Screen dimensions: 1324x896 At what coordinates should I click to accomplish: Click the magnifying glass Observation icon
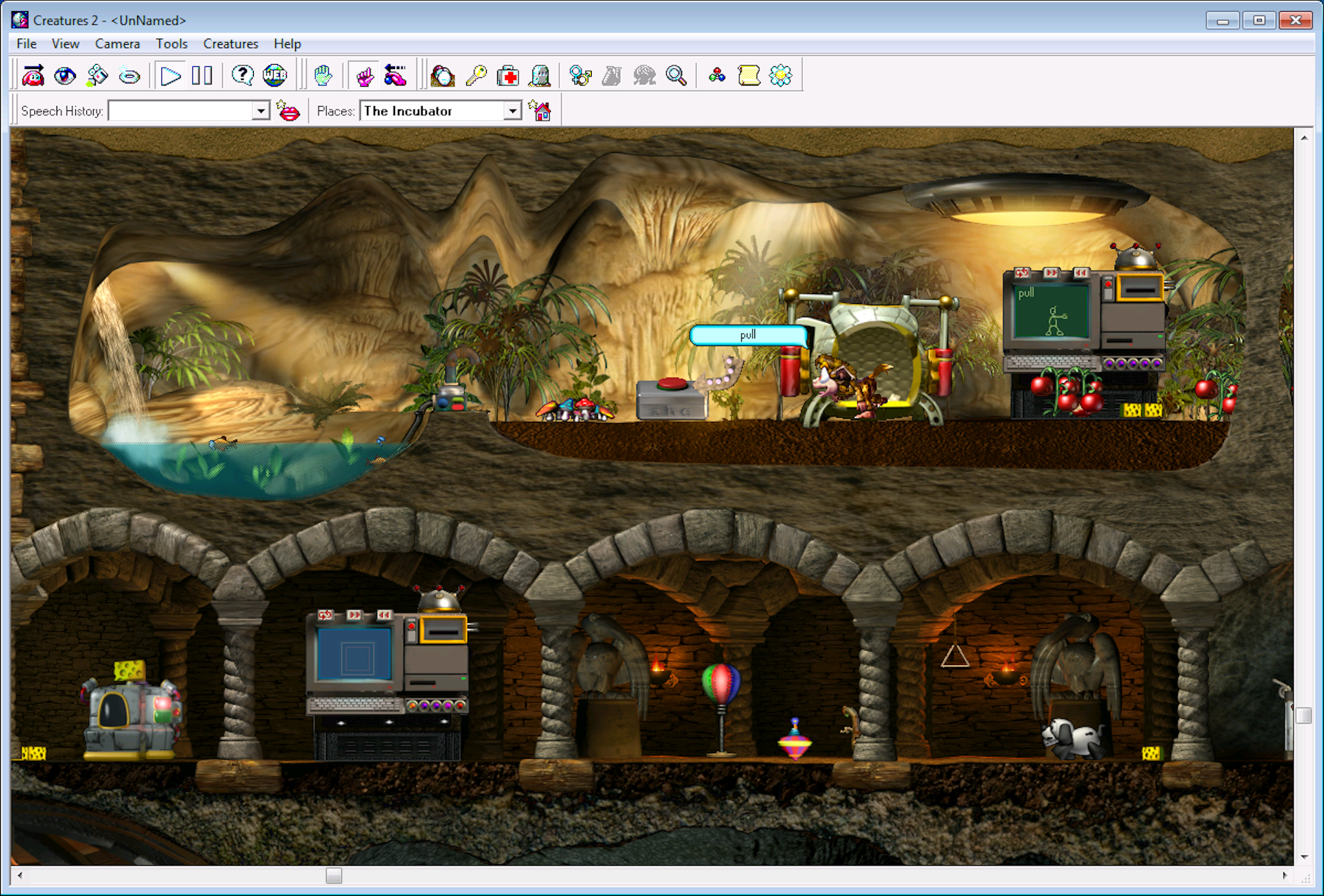click(676, 75)
